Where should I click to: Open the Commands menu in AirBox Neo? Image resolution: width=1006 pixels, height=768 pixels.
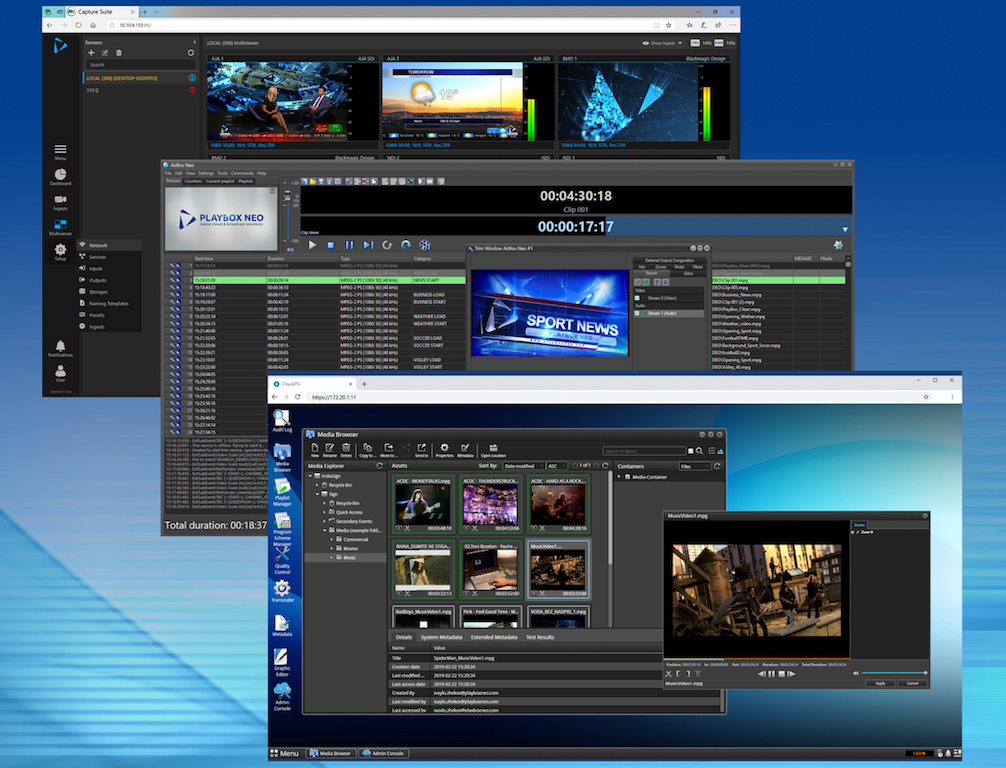[x=242, y=173]
